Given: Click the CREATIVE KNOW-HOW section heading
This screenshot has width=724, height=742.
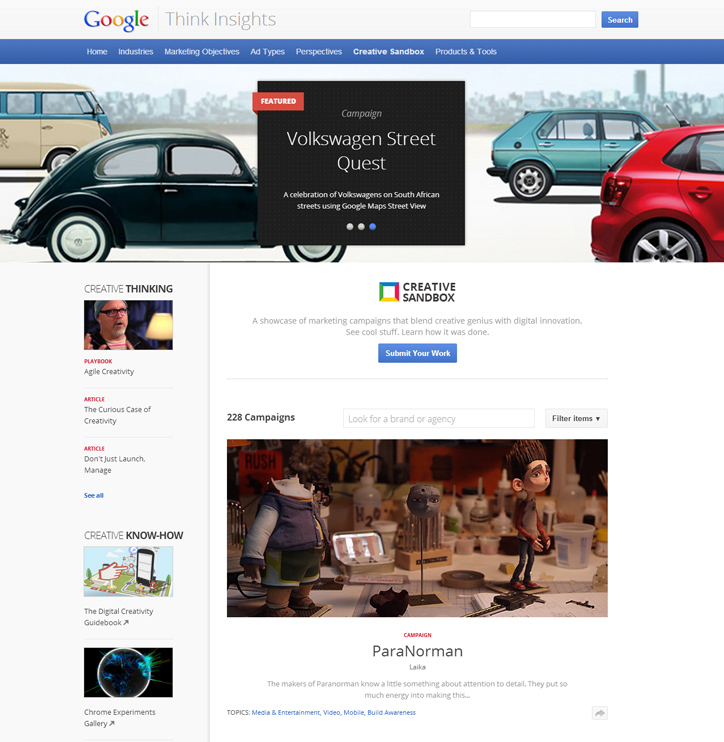Looking at the screenshot, I should click(x=133, y=535).
